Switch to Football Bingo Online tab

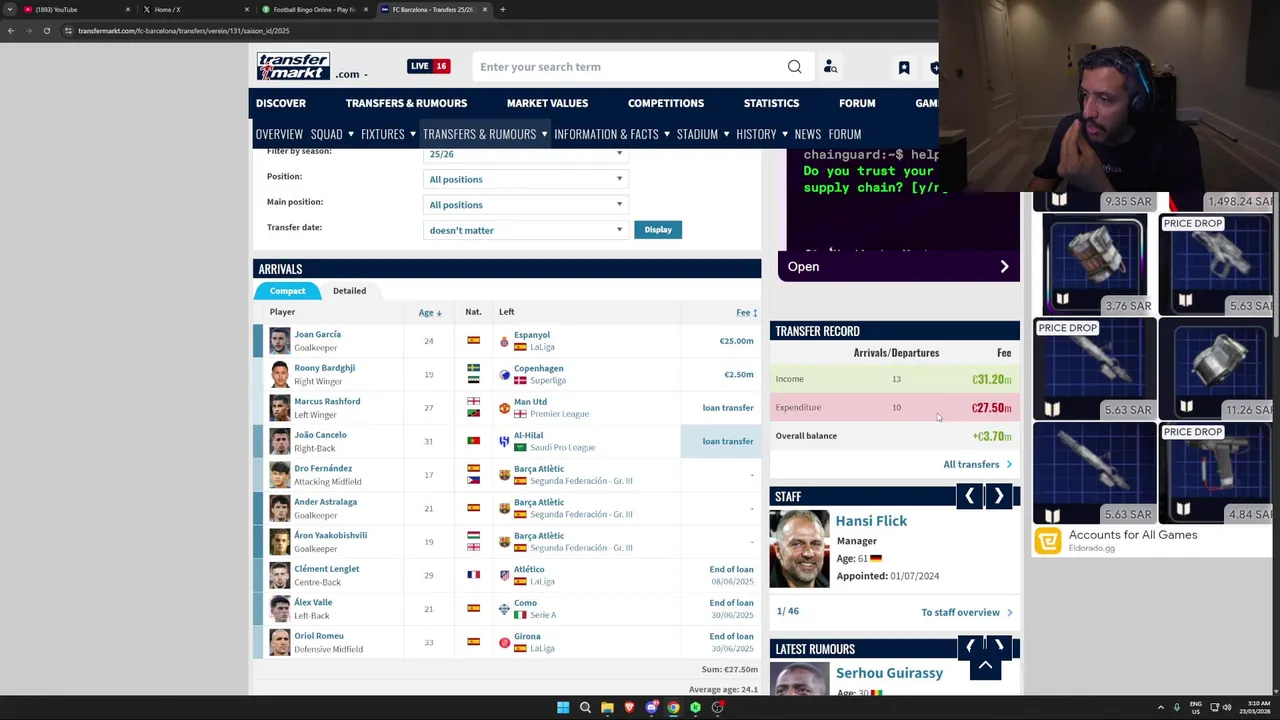[313, 9]
